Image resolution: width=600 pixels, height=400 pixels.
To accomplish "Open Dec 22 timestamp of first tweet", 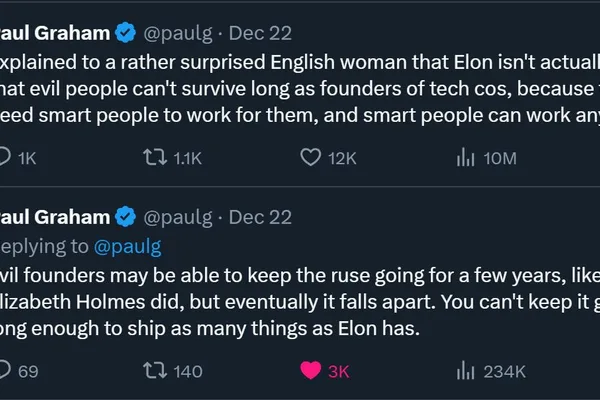I will point(260,33).
